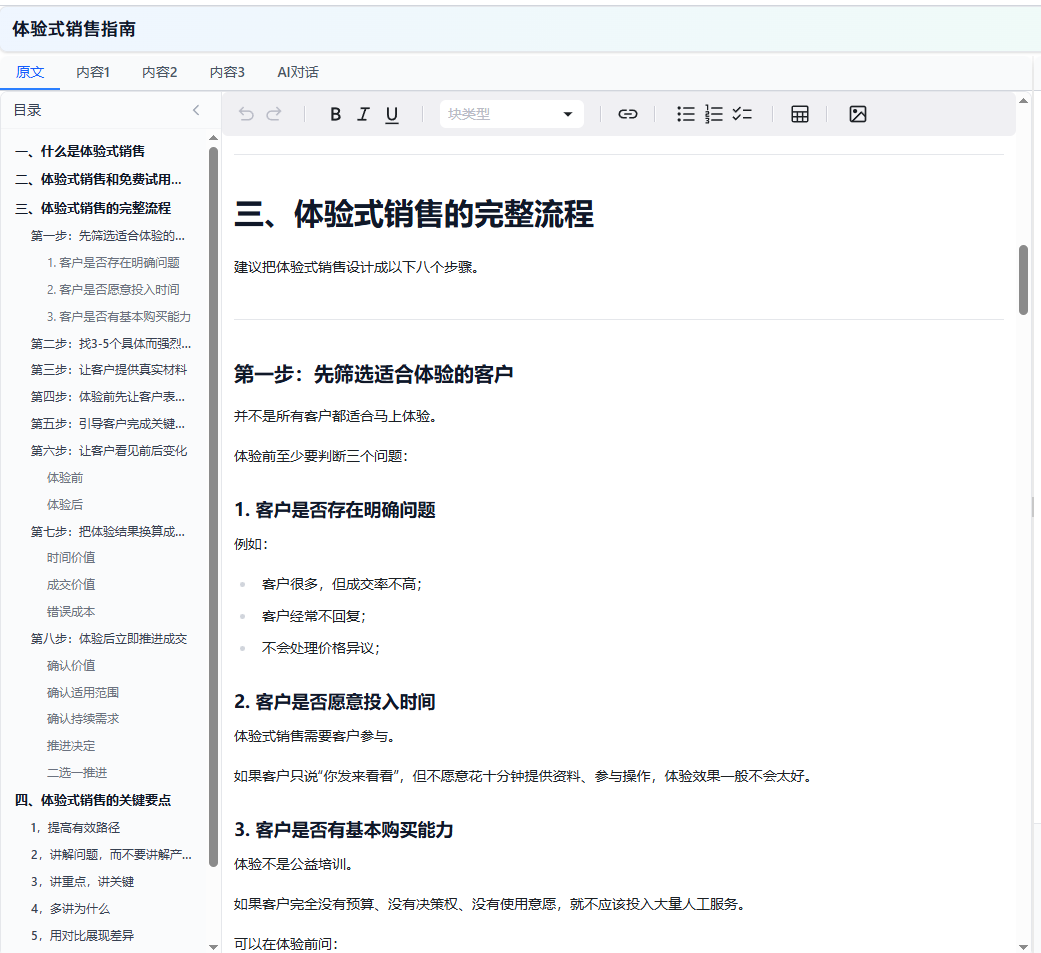Go to 二、体验式销售和免费试用 in outline
Viewport: 1041px width, 953px height.
point(98,180)
